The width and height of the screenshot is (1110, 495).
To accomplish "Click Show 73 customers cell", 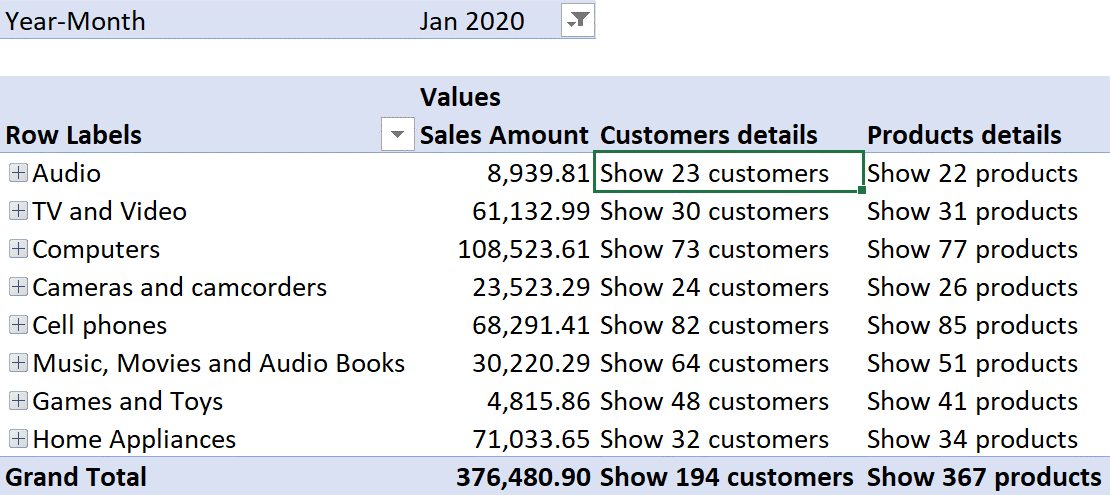I will pyautogui.click(x=714, y=249).
